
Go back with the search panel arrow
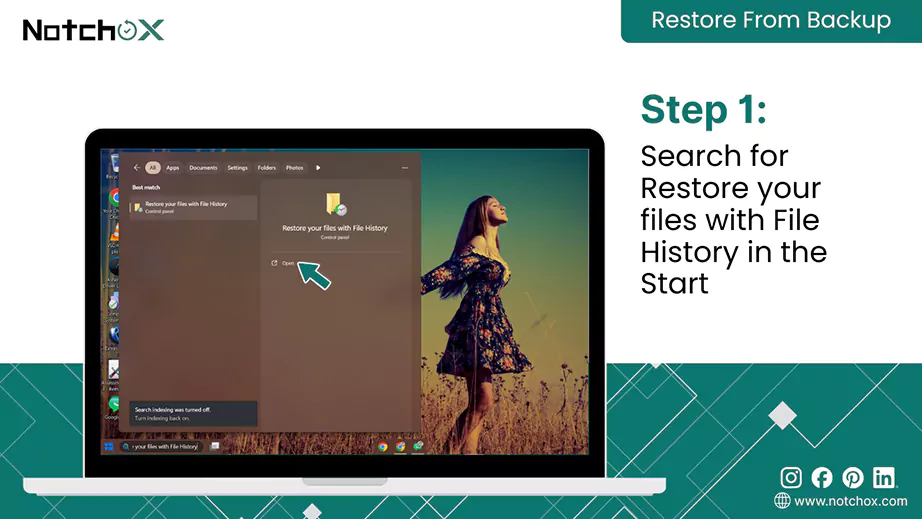pos(136,168)
